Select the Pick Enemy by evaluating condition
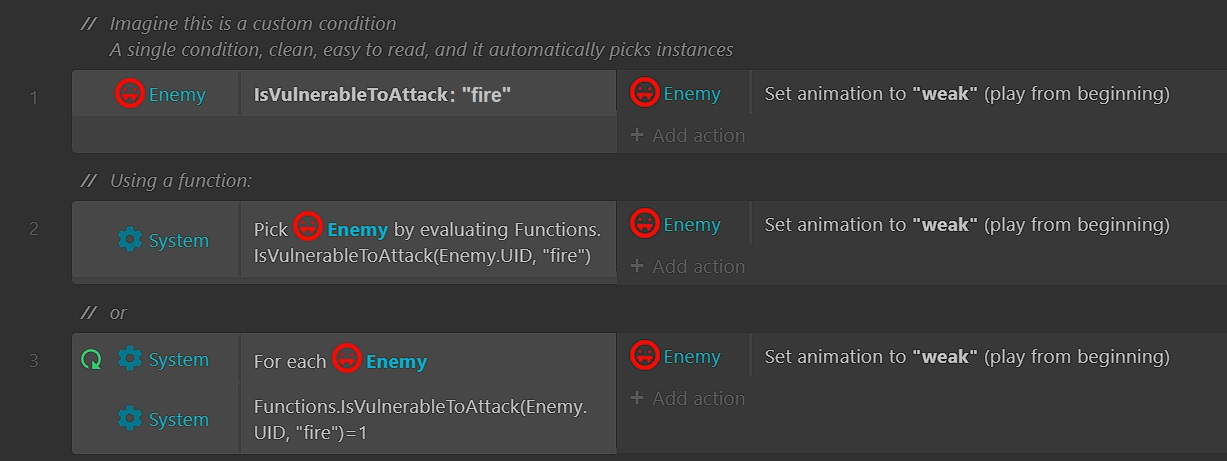Image resolution: width=1227 pixels, height=461 pixels. tap(427, 243)
